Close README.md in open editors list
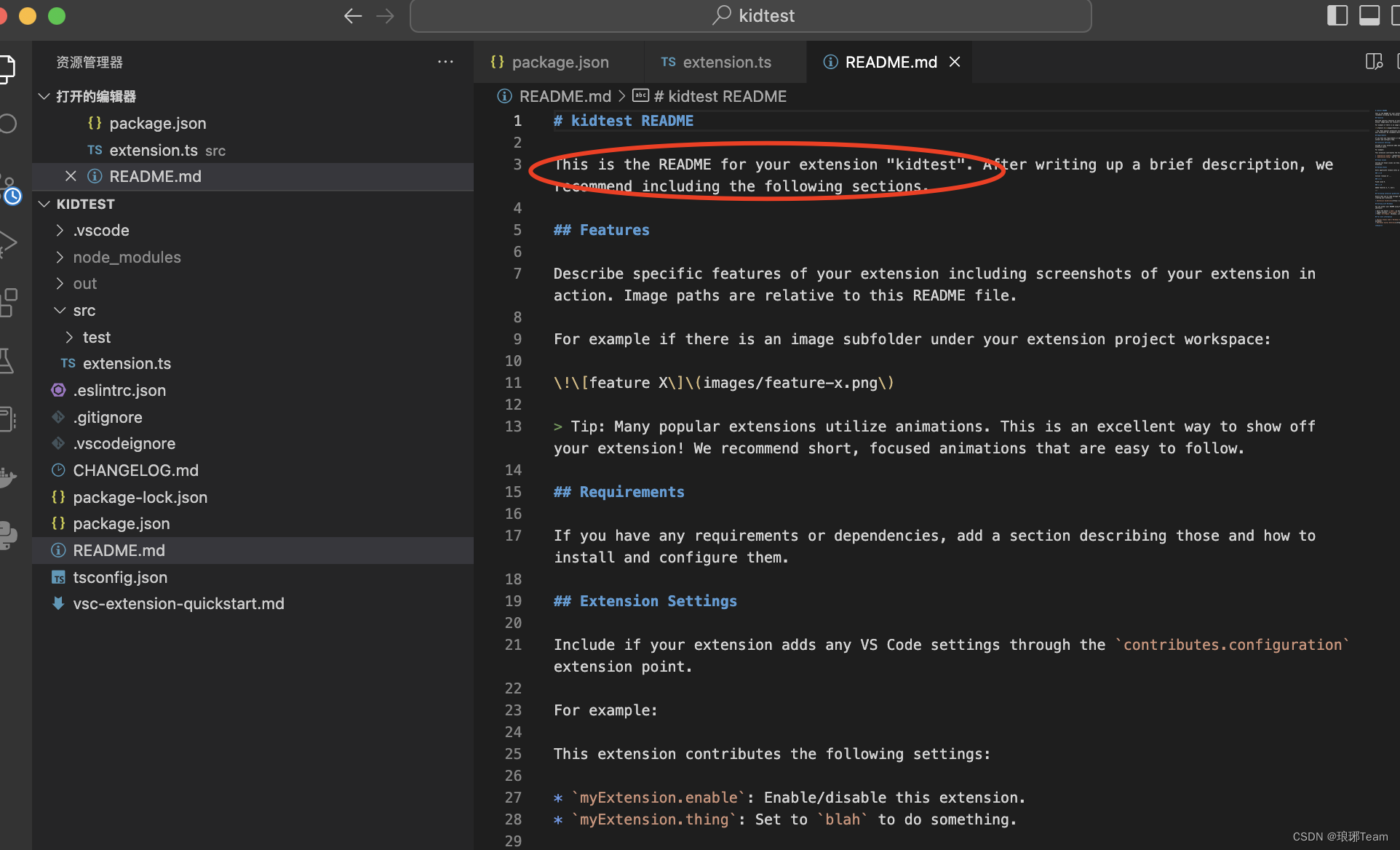 click(71, 176)
